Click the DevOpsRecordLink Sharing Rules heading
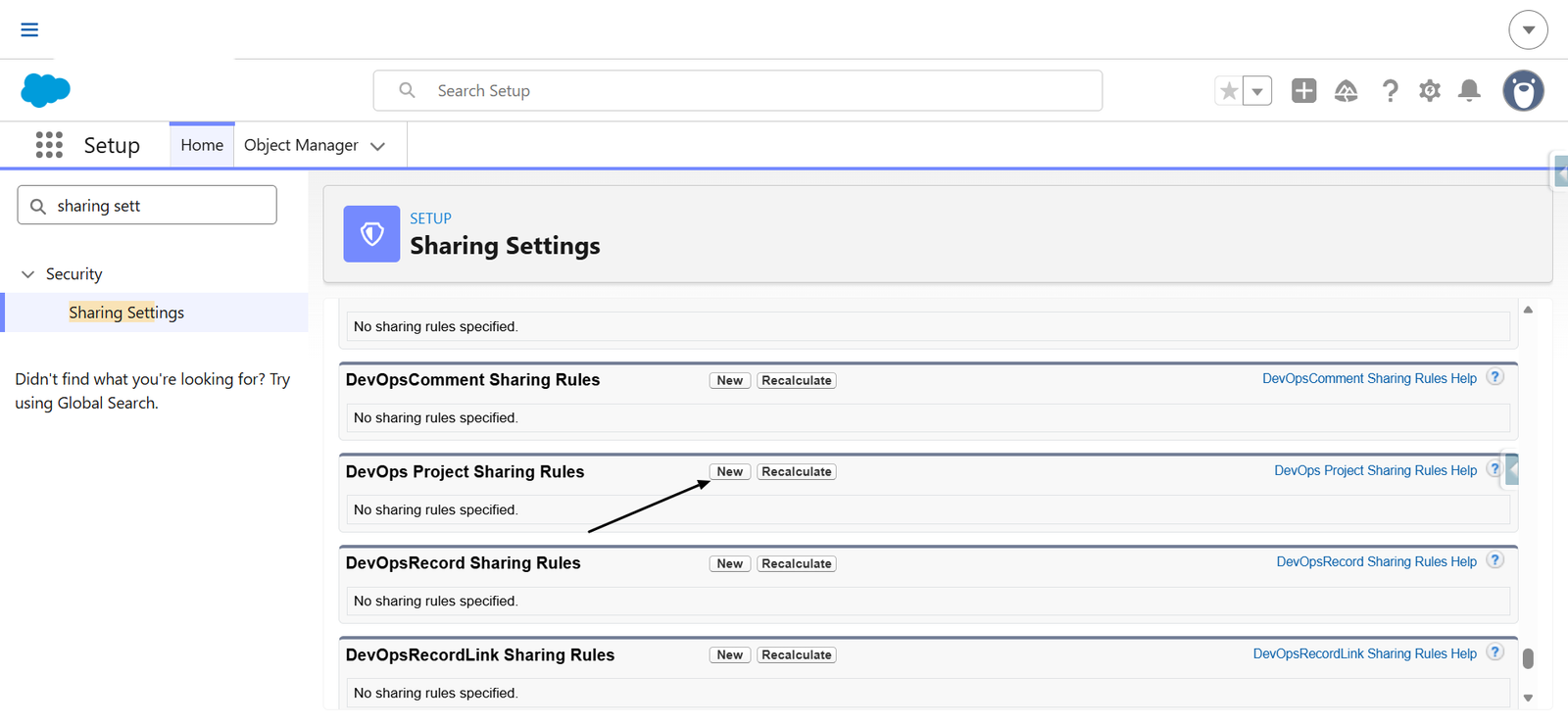 [x=480, y=654]
